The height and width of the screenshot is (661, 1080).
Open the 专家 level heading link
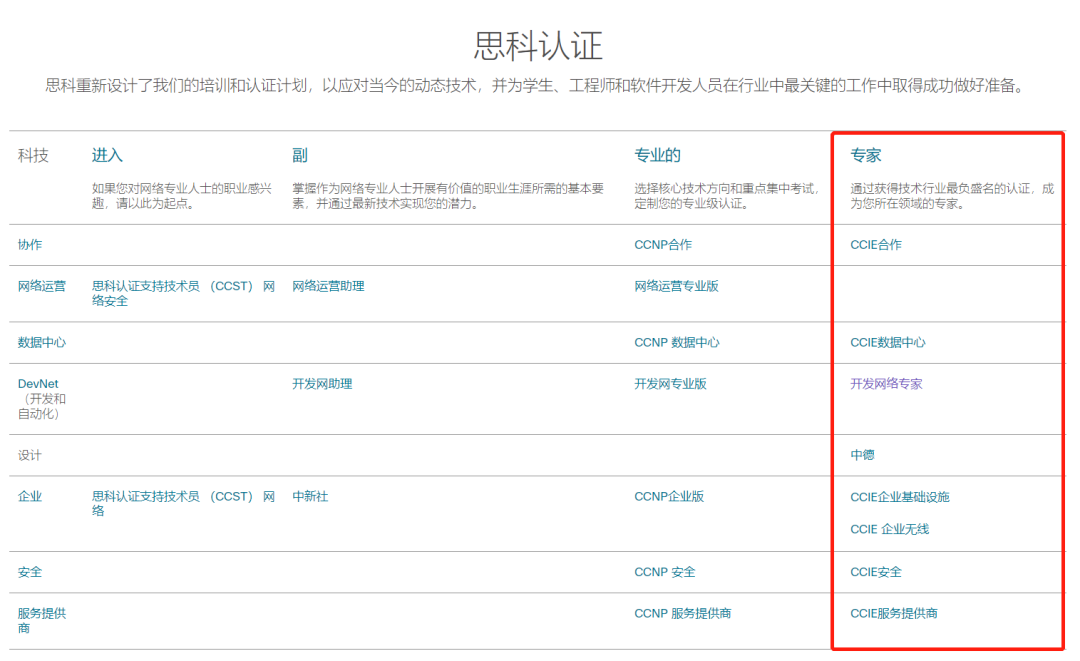click(x=865, y=156)
